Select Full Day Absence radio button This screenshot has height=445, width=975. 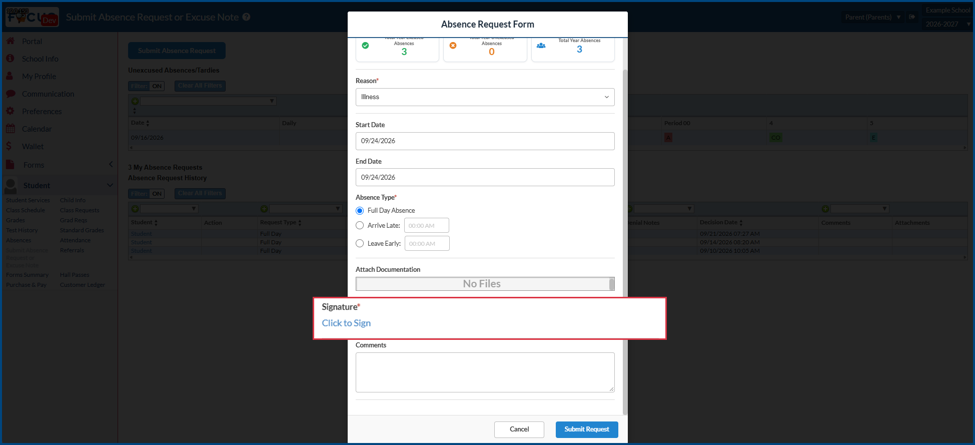pyautogui.click(x=359, y=211)
